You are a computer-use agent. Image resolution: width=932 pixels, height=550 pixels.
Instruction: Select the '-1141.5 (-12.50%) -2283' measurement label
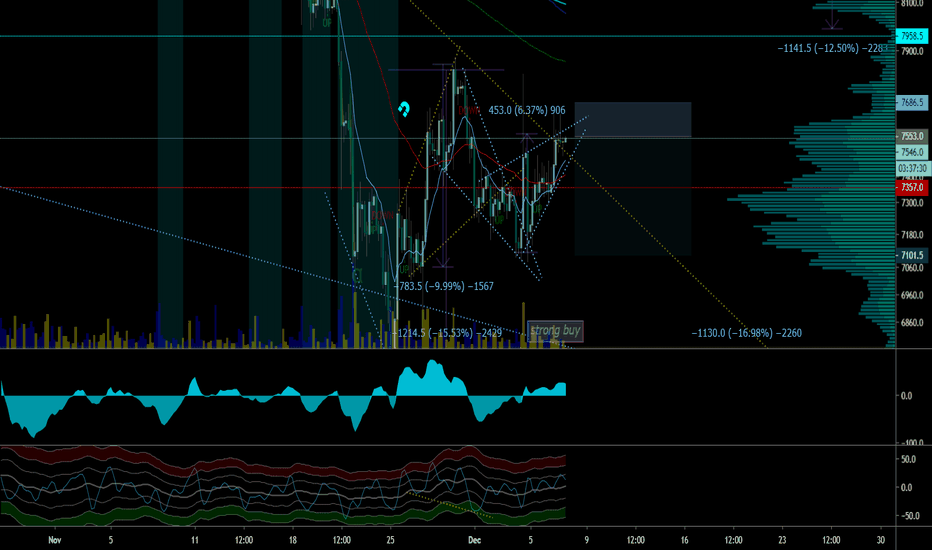(832, 48)
